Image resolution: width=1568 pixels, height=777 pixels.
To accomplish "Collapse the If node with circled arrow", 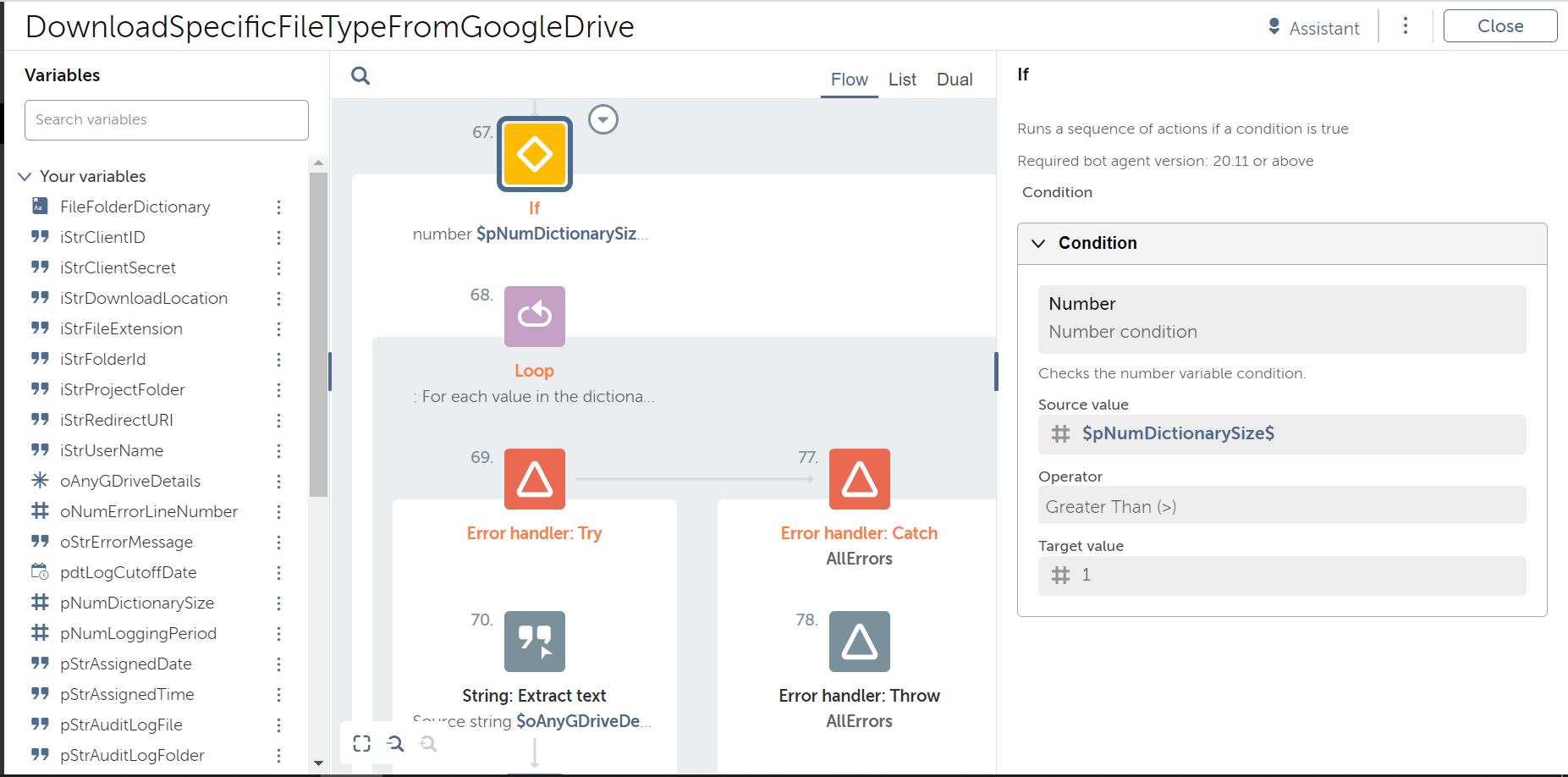I will 602,120.
